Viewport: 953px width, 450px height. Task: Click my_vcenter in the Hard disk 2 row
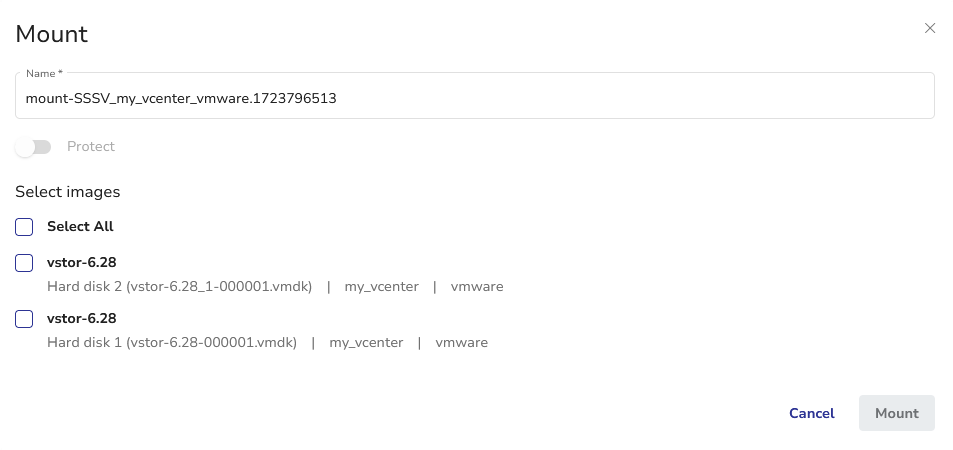(381, 287)
